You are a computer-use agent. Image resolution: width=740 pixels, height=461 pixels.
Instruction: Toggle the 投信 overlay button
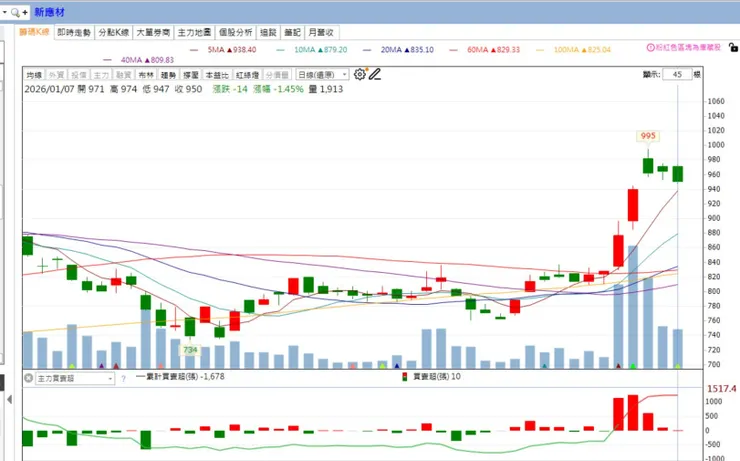click(79, 75)
